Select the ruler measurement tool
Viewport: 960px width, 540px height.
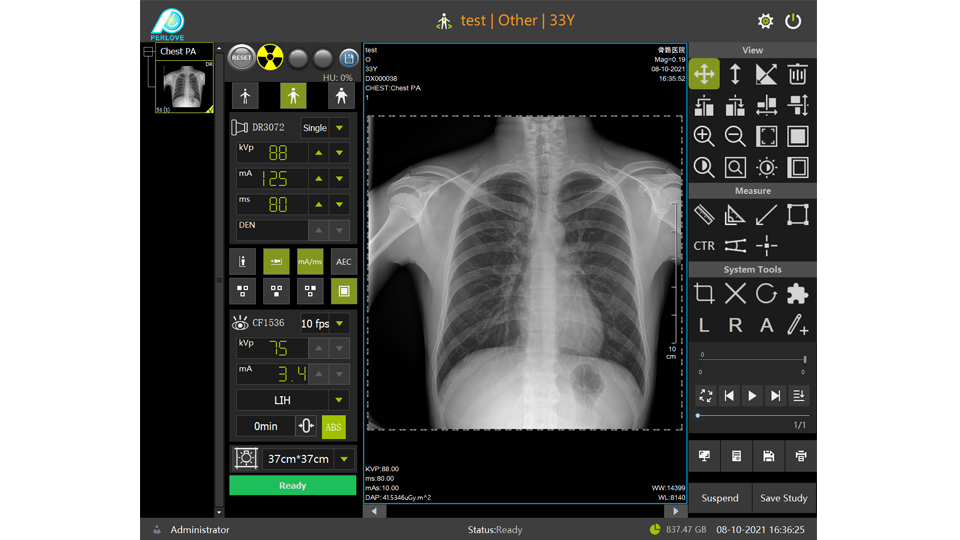tap(704, 214)
